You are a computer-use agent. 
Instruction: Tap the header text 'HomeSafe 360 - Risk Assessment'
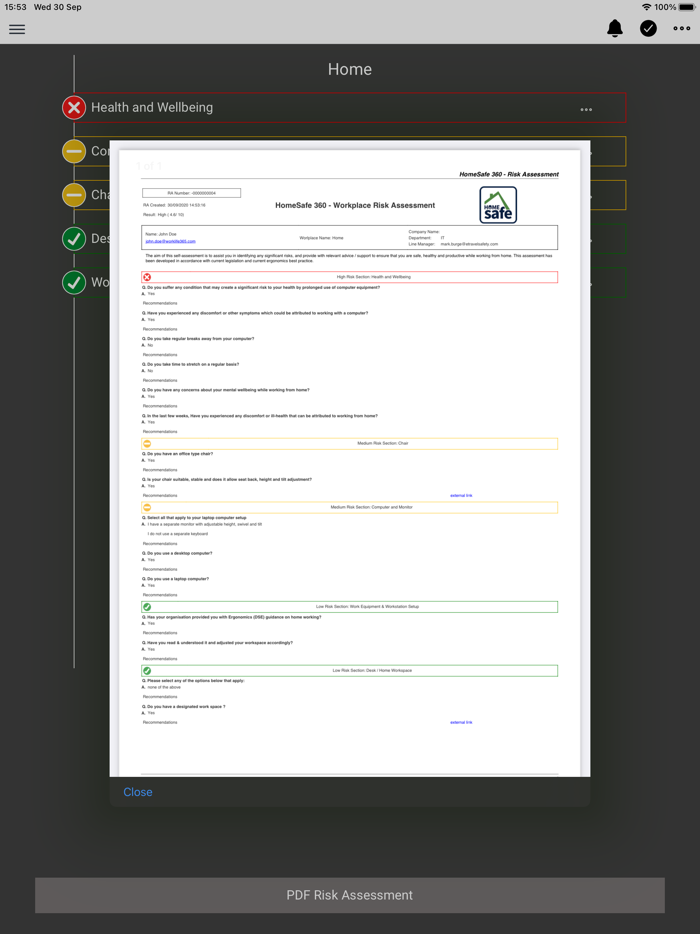click(509, 175)
